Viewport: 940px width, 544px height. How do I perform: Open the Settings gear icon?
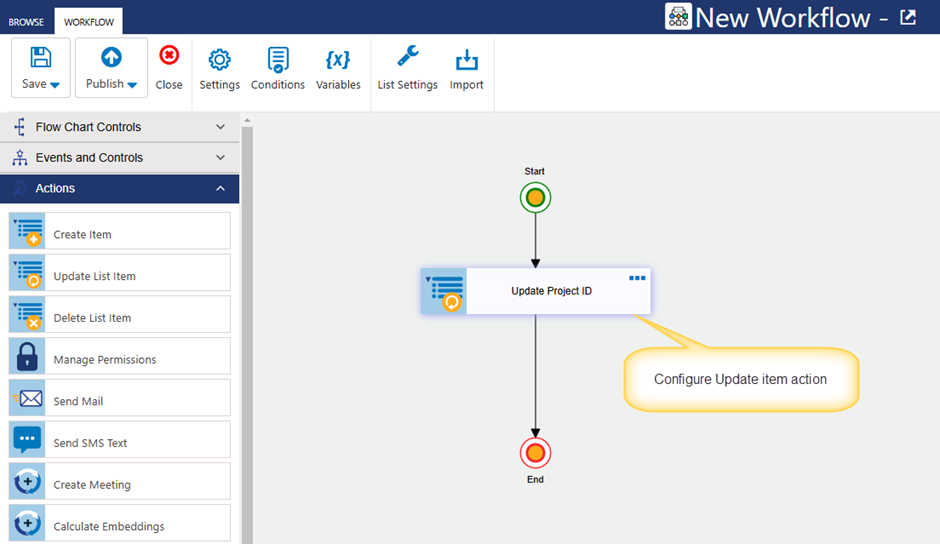pos(219,59)
